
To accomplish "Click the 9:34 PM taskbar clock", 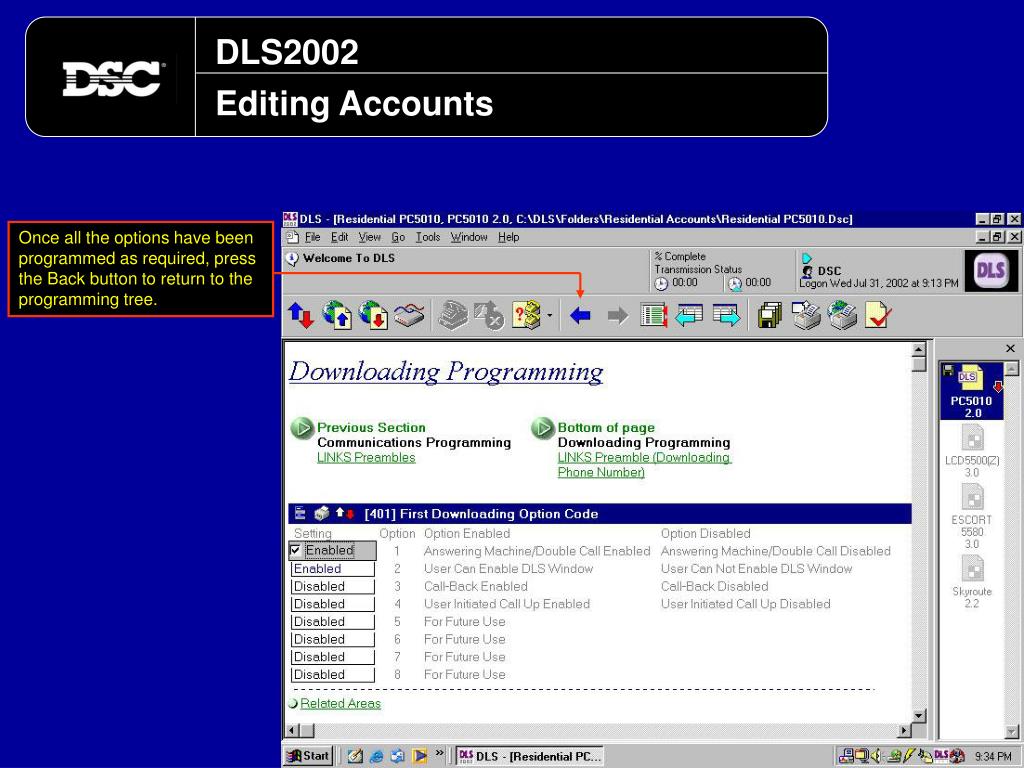I will [993, 756].
